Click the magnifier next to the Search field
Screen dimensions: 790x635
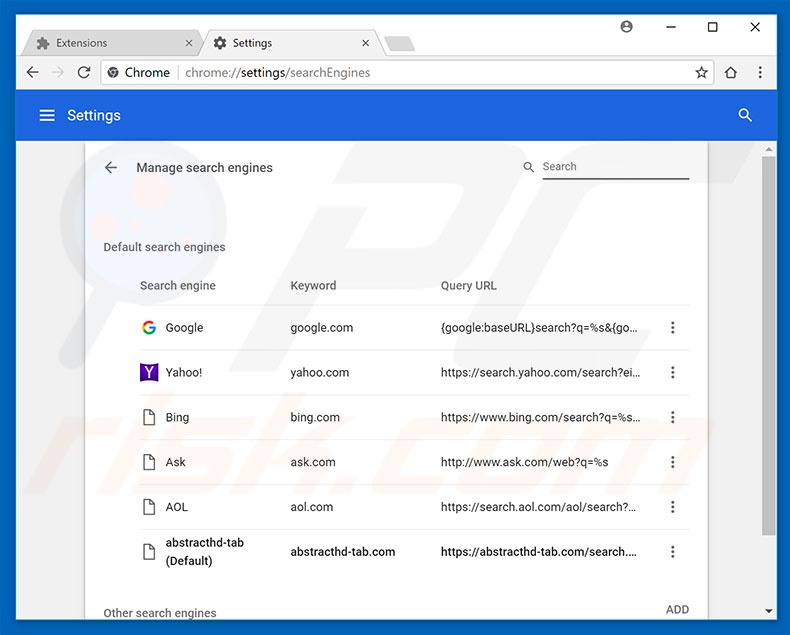click(x=528, y=167)
